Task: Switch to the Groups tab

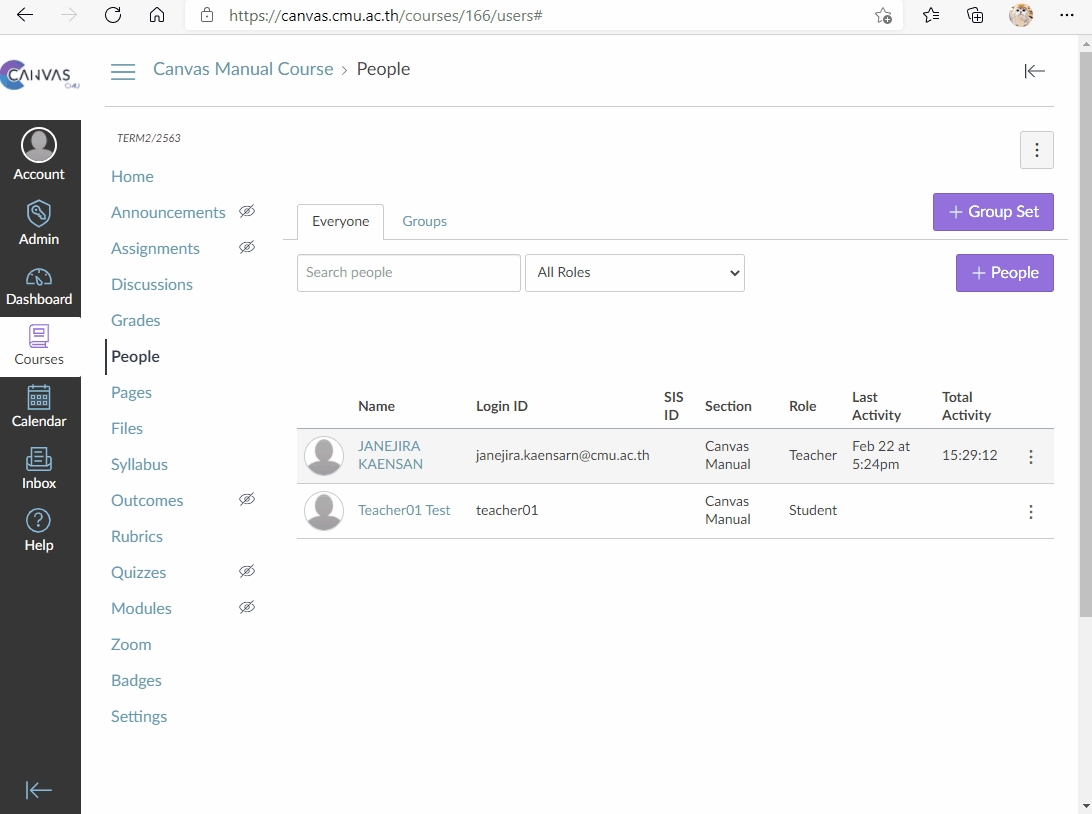Action: (424, 222)
